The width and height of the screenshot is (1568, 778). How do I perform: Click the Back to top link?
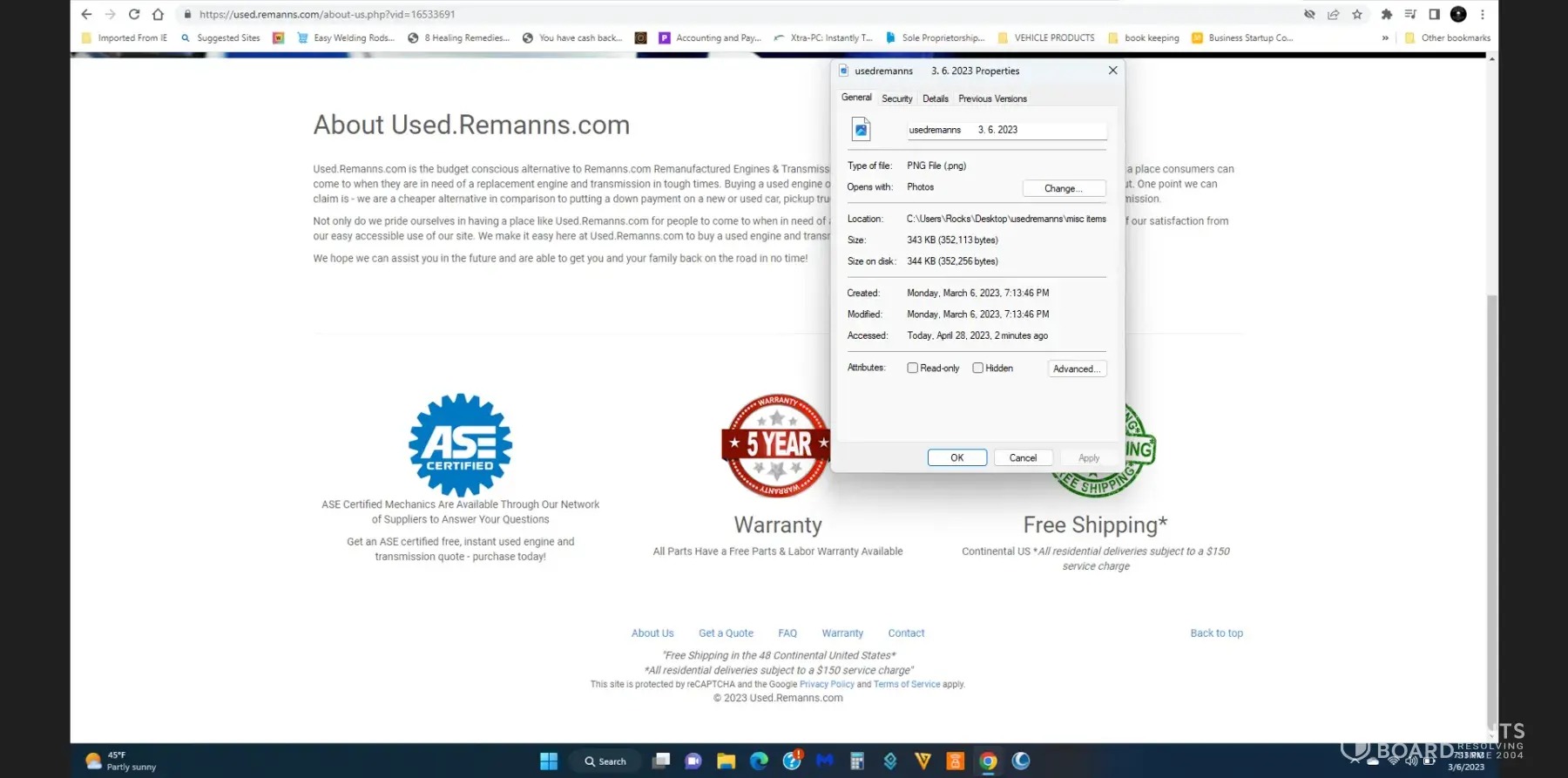click(x=1217, y=633)
